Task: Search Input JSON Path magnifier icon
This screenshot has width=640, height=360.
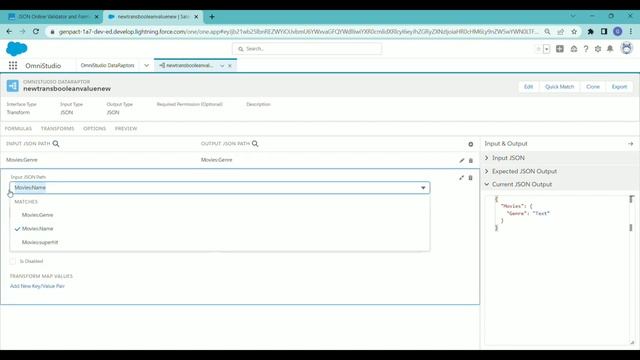Action: 56,144
